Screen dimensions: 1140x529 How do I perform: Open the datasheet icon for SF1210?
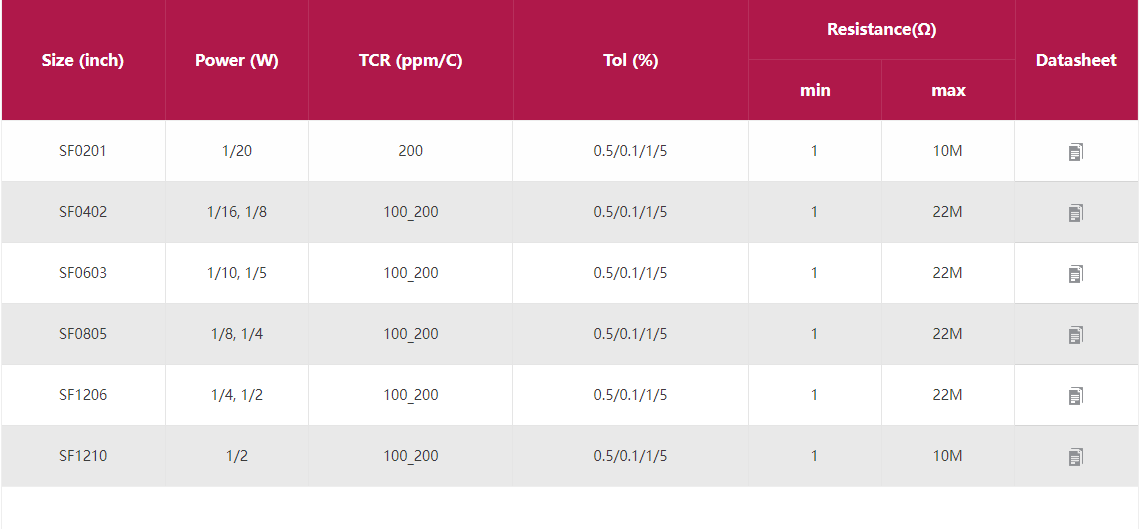1075,457
